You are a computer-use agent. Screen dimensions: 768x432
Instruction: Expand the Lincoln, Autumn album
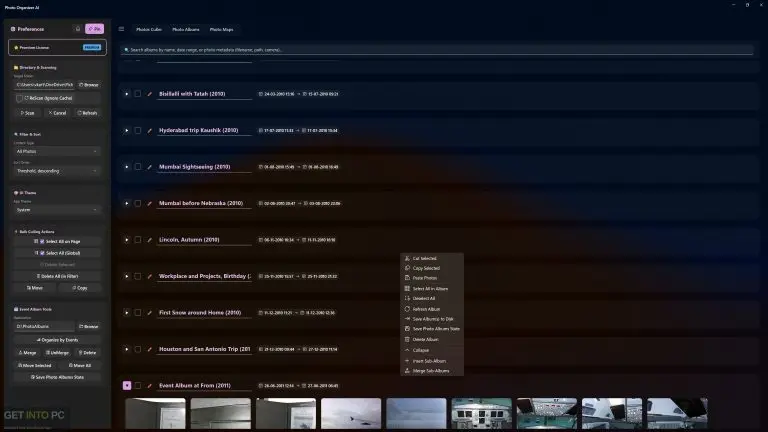(x=126, y=240)
